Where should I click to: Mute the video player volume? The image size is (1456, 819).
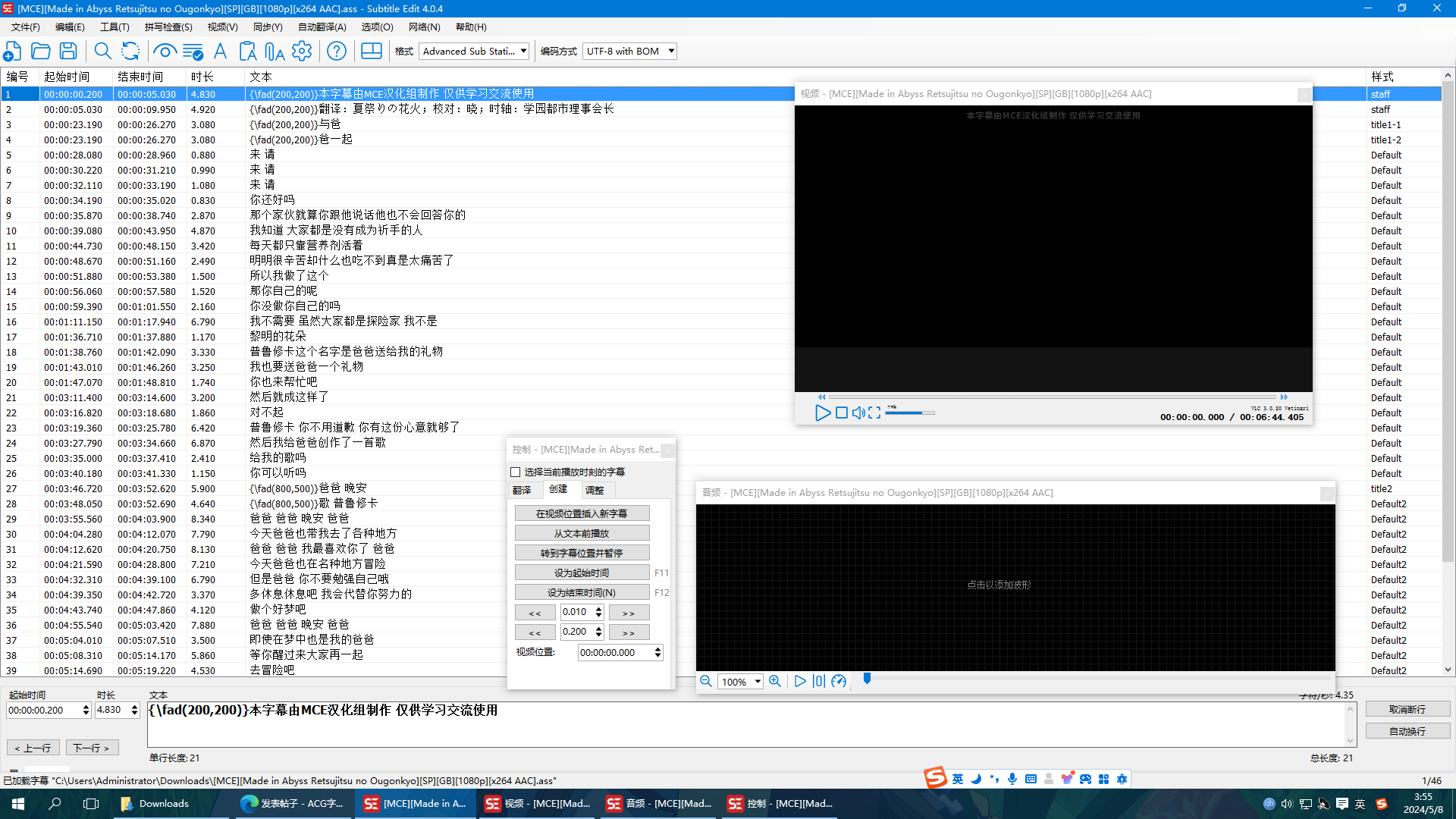[858, 413]
